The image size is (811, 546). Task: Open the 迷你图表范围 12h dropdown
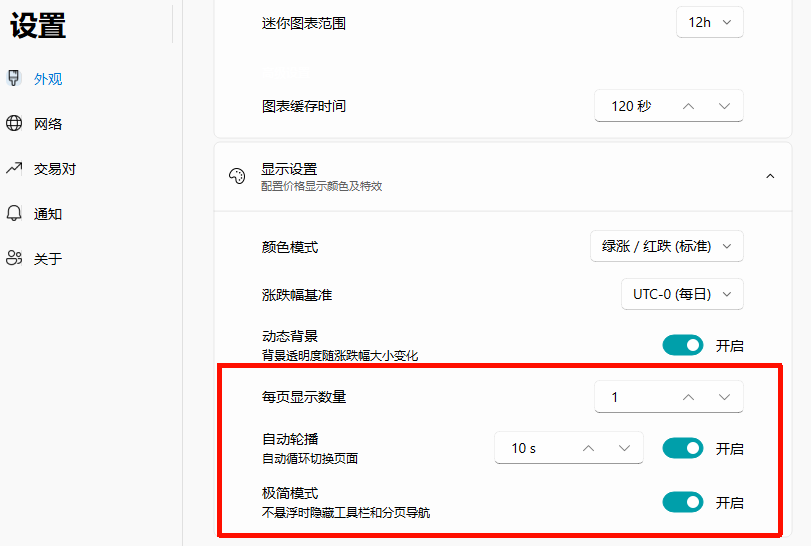coord(711,22)
